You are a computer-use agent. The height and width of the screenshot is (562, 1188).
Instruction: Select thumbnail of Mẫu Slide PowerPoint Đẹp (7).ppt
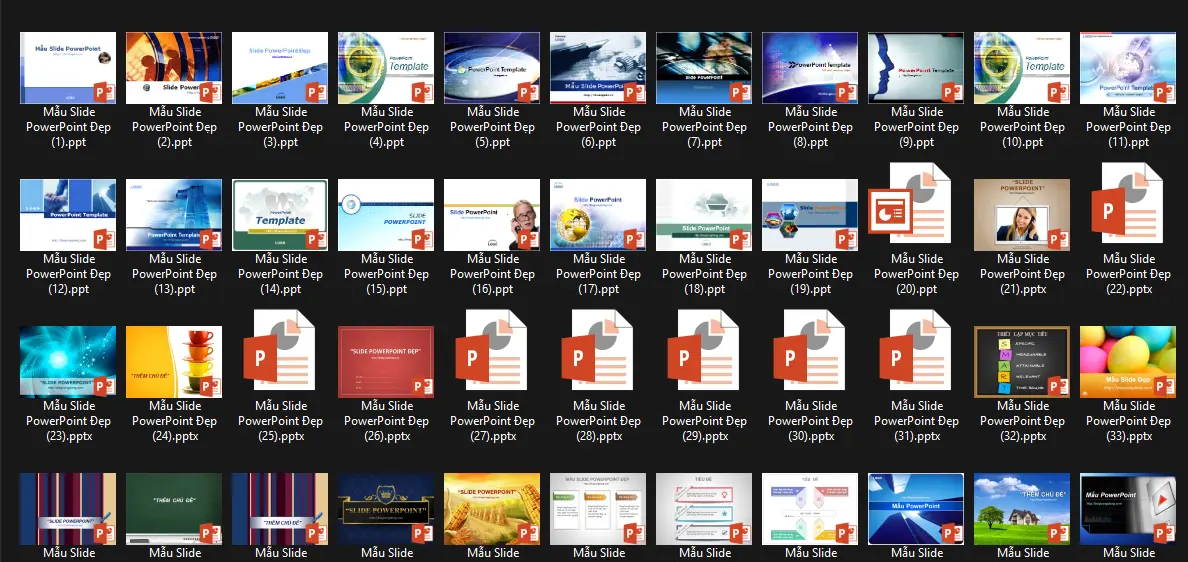click(x=705, y=68)
